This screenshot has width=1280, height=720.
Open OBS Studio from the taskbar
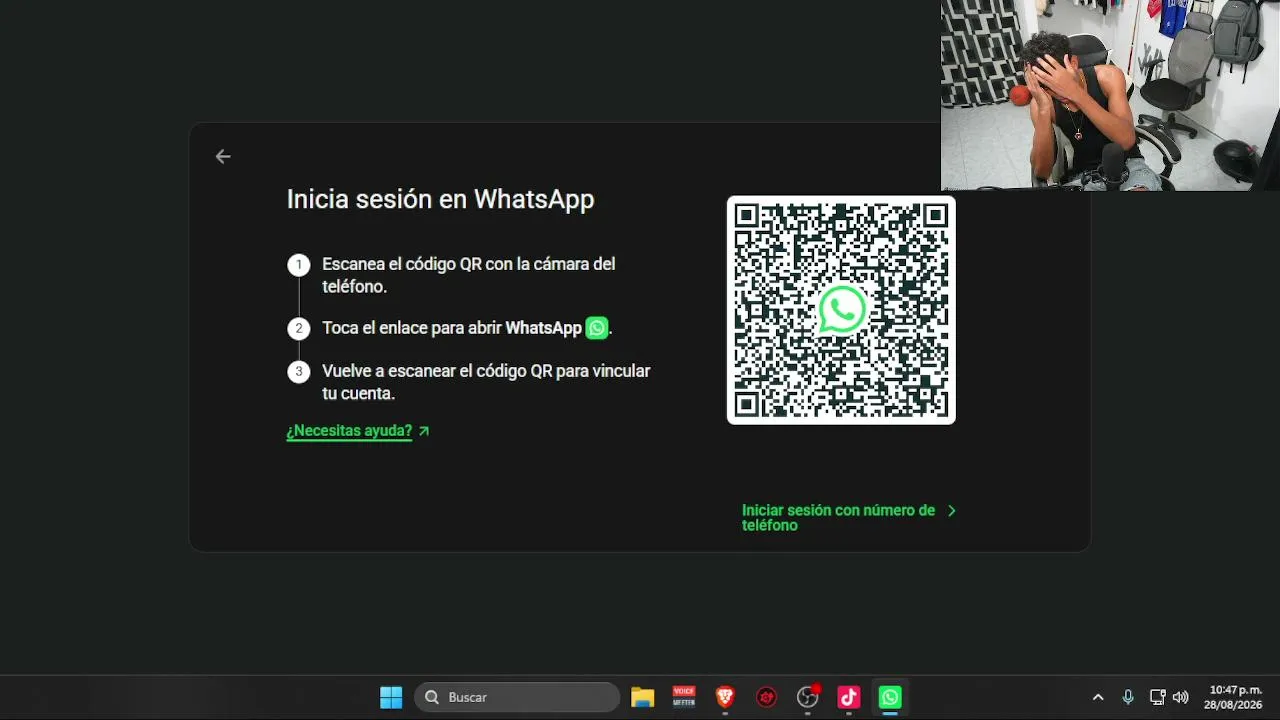pos(808,697)
